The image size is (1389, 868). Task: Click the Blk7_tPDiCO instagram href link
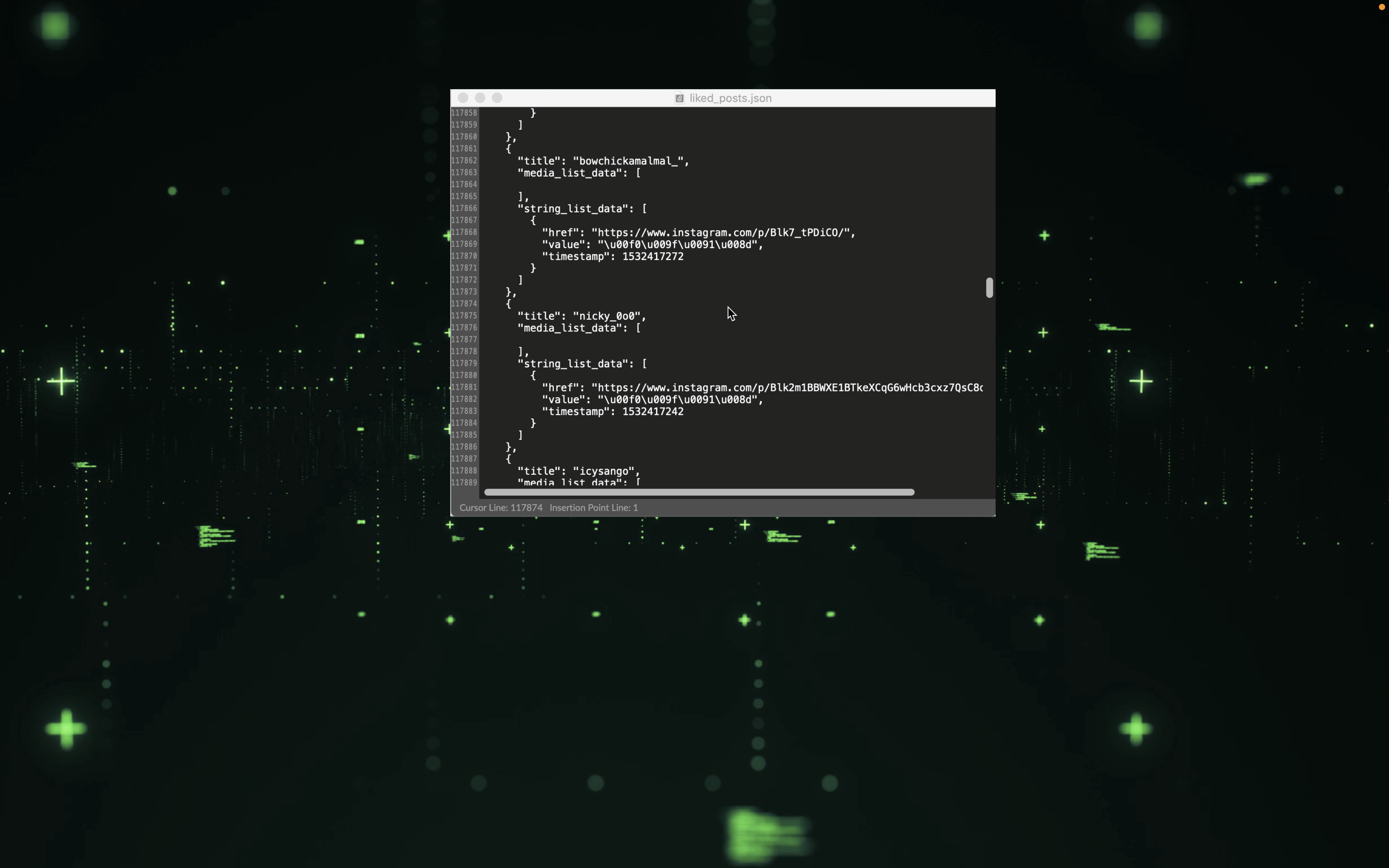pyautogui.click(x=723, y=232)
